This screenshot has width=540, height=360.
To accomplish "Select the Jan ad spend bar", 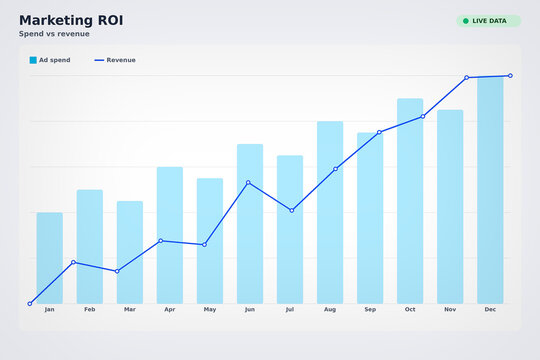I will [50, 258].
